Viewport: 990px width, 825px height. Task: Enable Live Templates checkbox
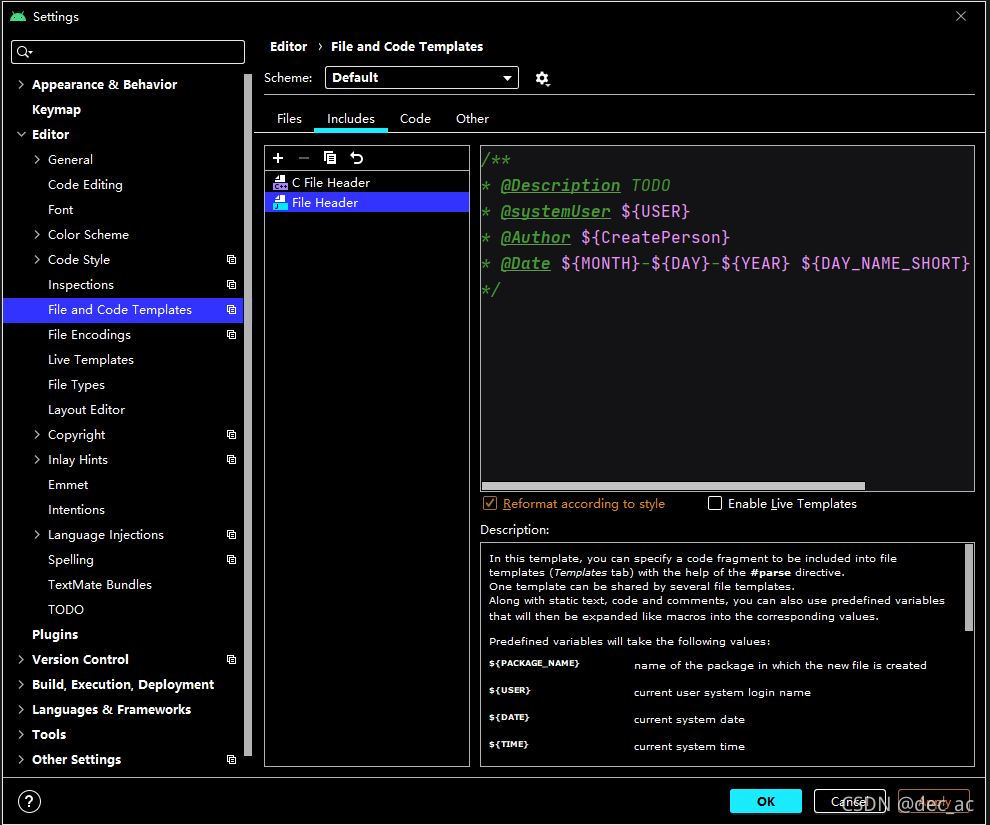click(714, 503)
